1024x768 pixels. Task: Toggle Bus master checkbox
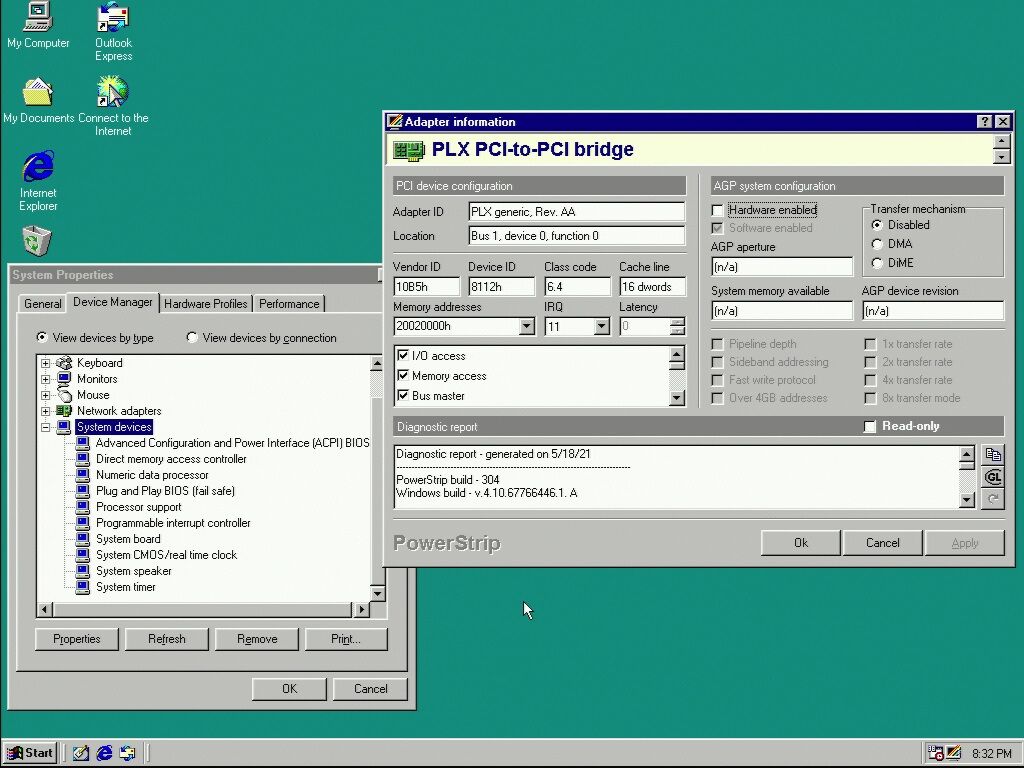point(403,396)
